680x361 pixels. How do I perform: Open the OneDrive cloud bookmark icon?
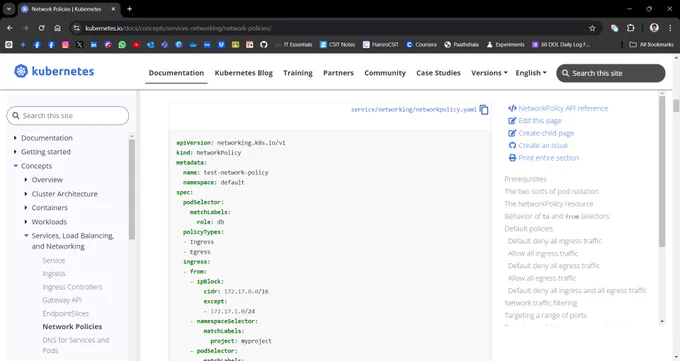tap(193, 45)
